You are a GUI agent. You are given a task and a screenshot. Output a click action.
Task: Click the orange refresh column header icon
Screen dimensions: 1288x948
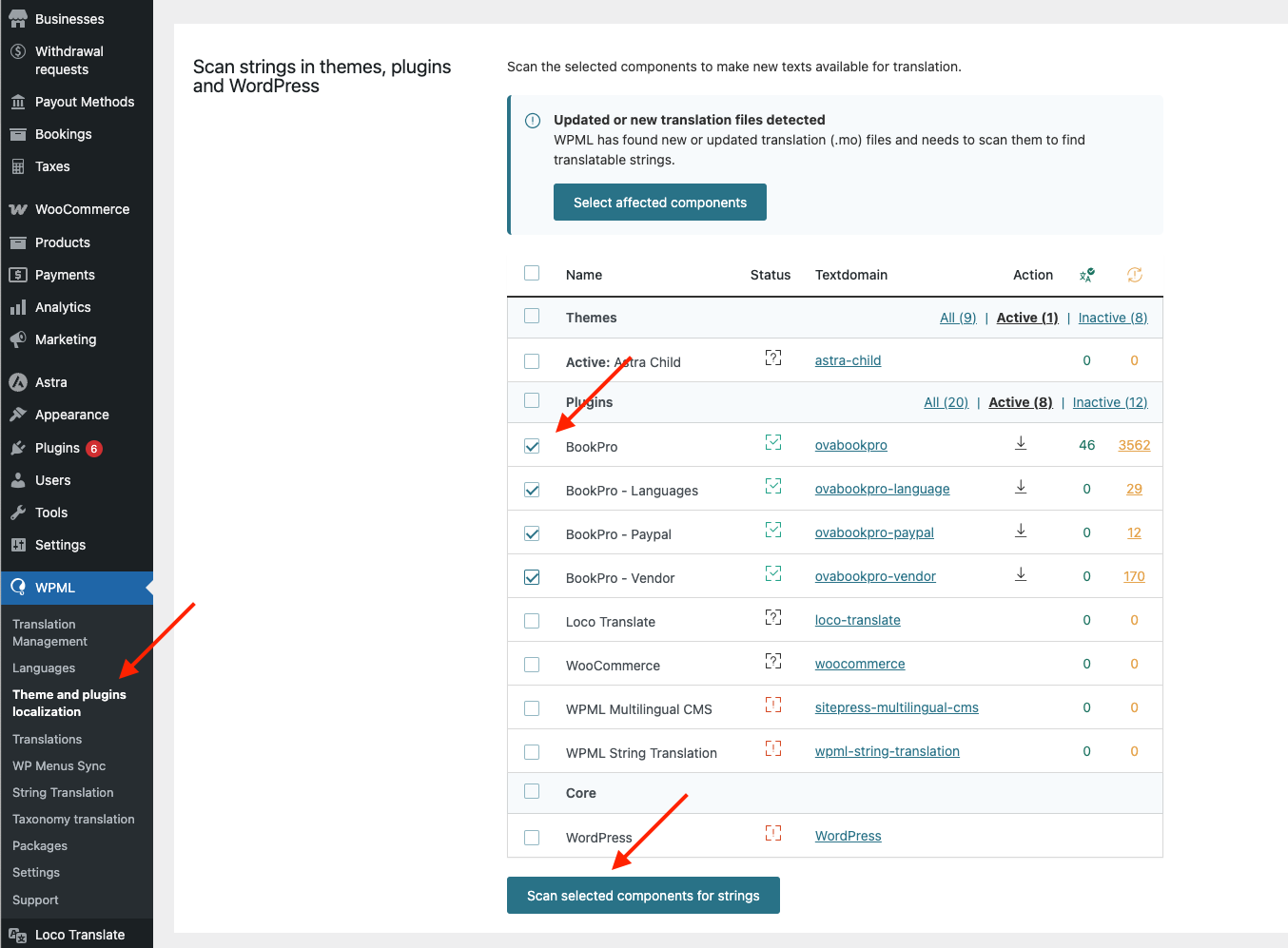pos(1135,275)
